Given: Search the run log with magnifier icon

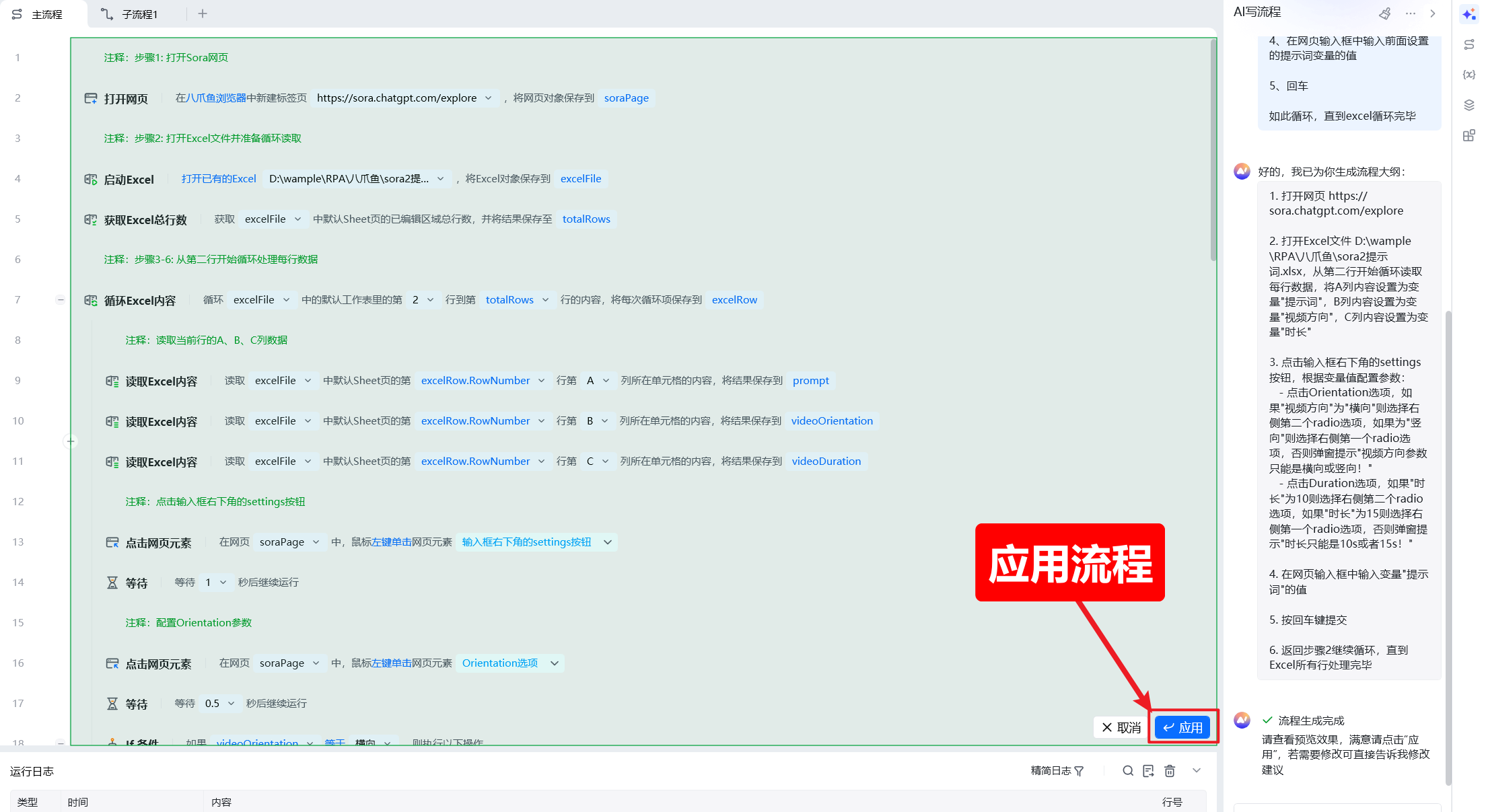Looking at the screenshot, I should click(x=1128, y=771).
